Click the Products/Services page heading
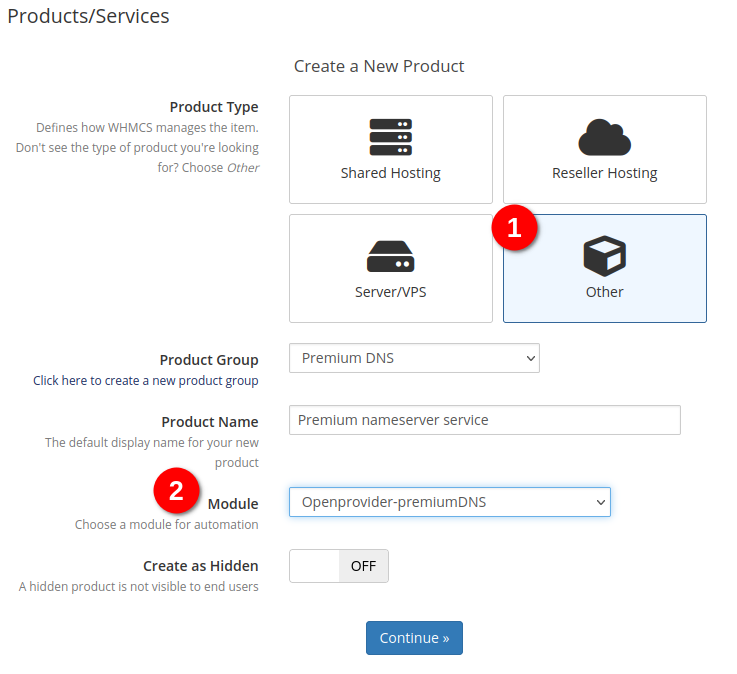The height and width of the screenshot is (674, 737). (88, 16)
